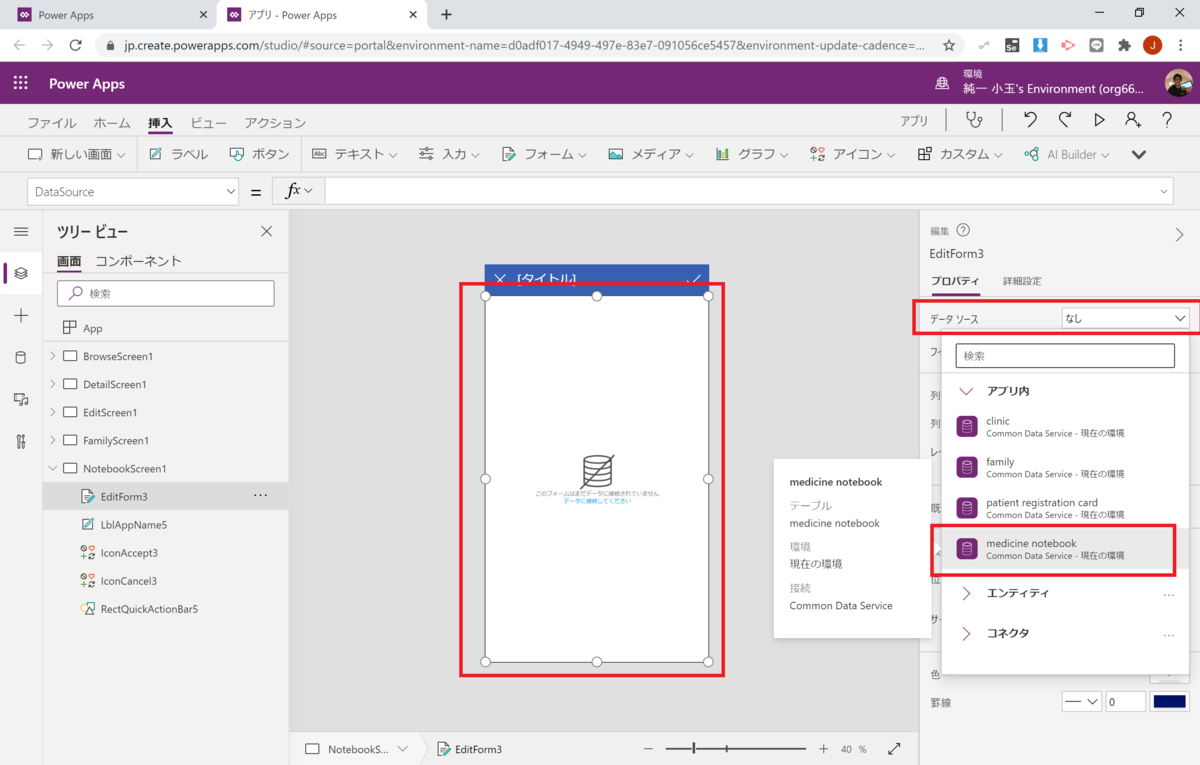Collapse the properties pane with chevron

coord(1179,235)
